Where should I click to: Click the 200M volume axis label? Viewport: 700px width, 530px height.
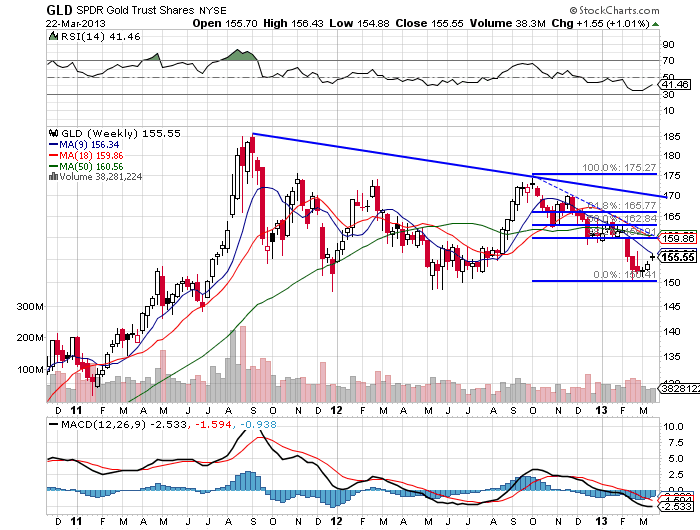coord(30,338)
